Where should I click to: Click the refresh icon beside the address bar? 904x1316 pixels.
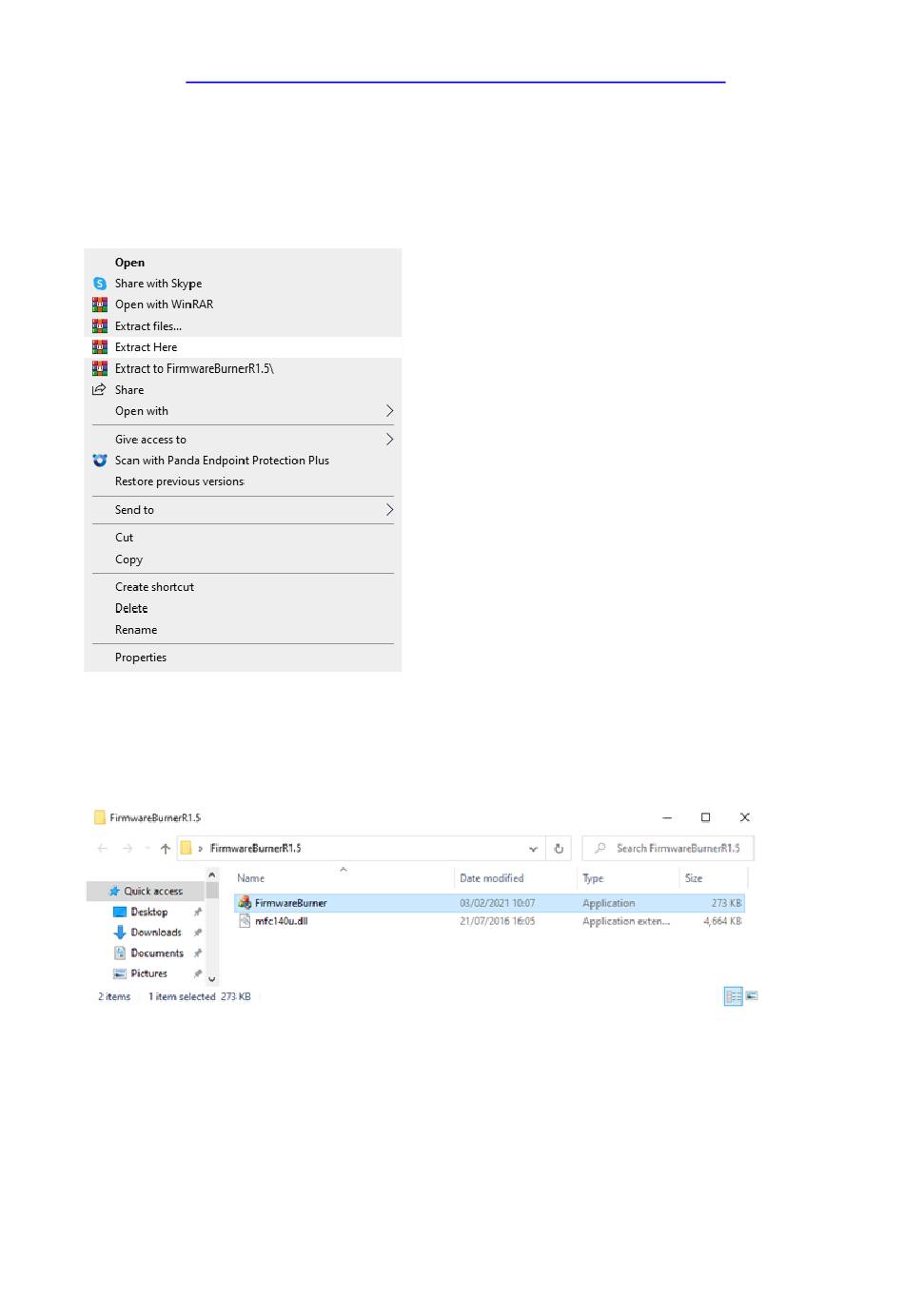pos(559,849)
